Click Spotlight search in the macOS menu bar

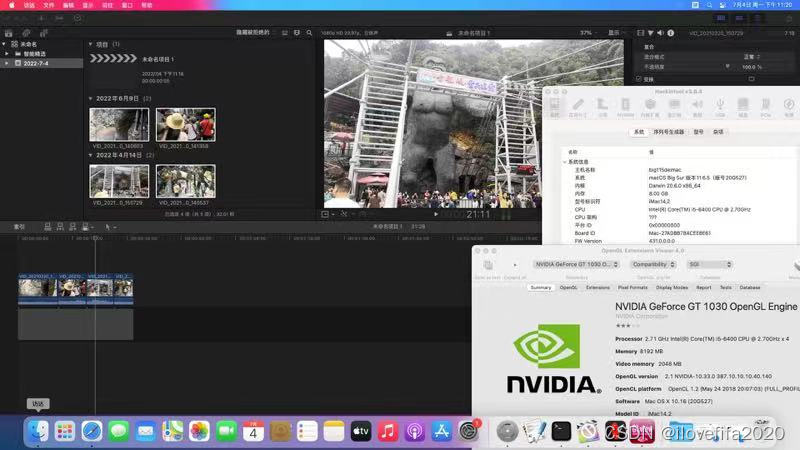coord(709,5)
